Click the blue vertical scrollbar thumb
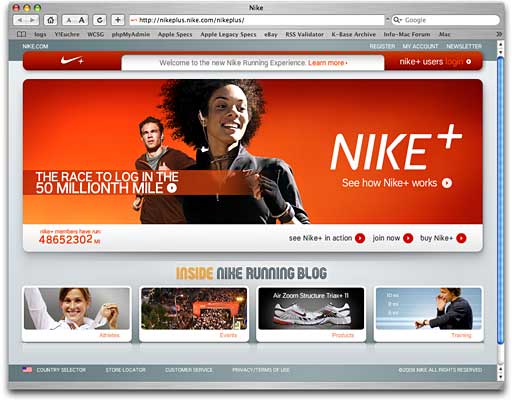512x400 pixels. click(500, 200)
